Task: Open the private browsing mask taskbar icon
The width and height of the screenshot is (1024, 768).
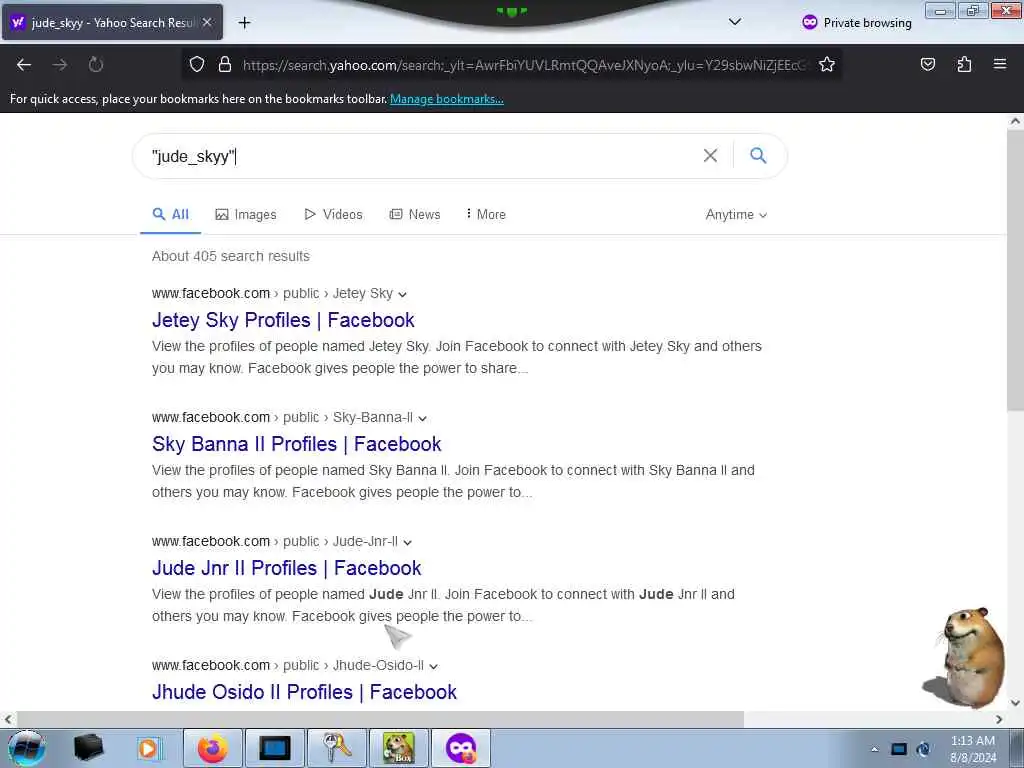Action: [460, 748]
